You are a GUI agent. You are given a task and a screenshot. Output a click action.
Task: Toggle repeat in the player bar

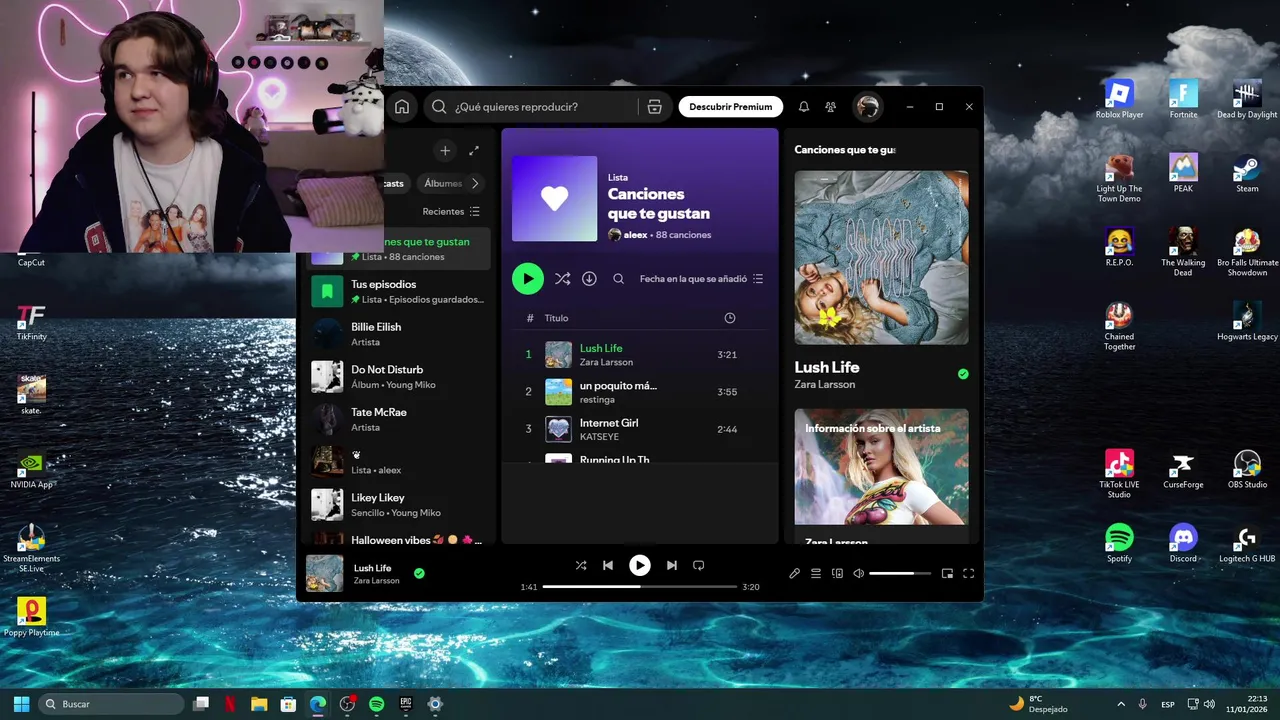699,565
